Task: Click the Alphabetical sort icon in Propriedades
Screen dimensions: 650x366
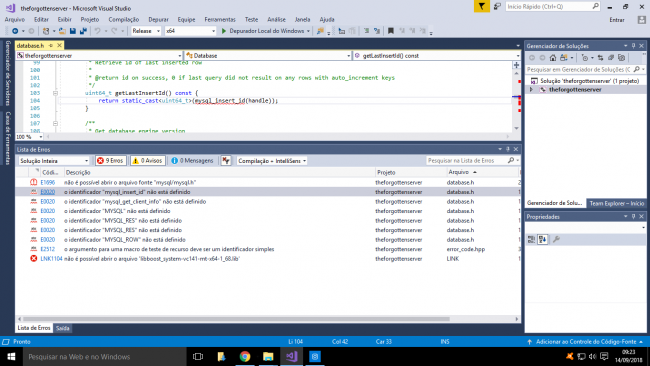Action: pos(543,240)
